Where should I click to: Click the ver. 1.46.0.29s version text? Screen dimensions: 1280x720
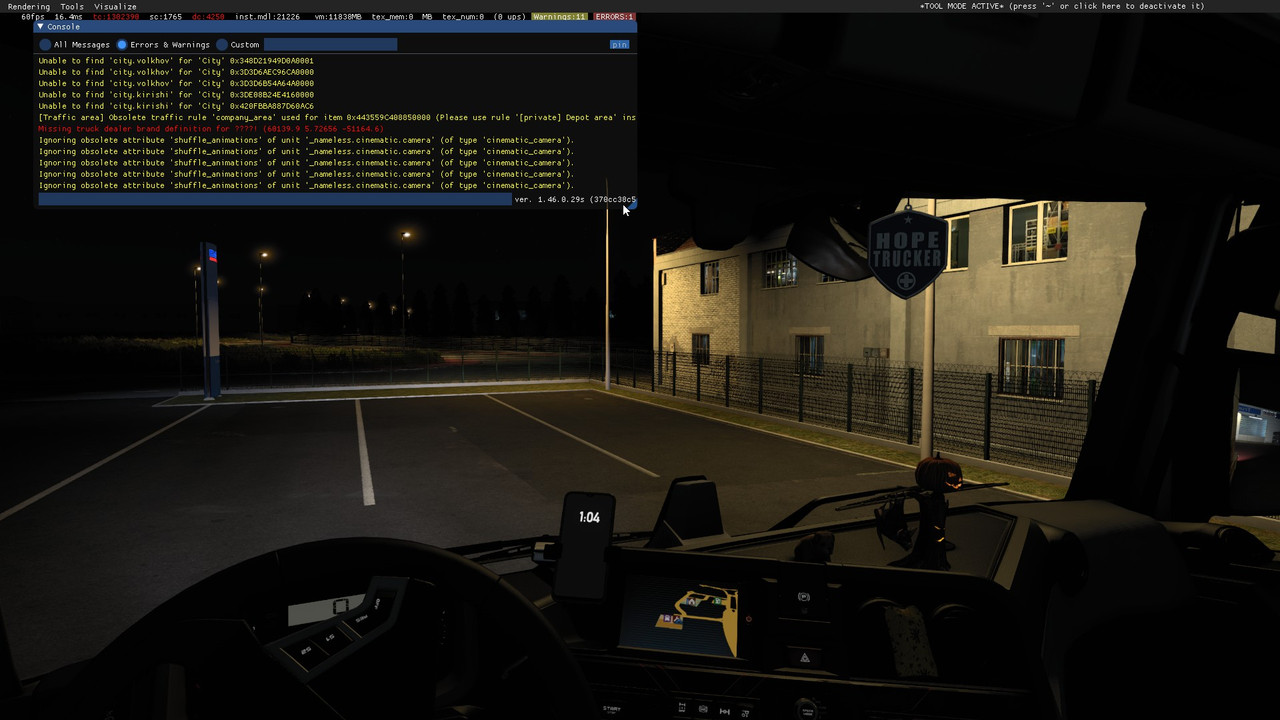tap(574, 200)
